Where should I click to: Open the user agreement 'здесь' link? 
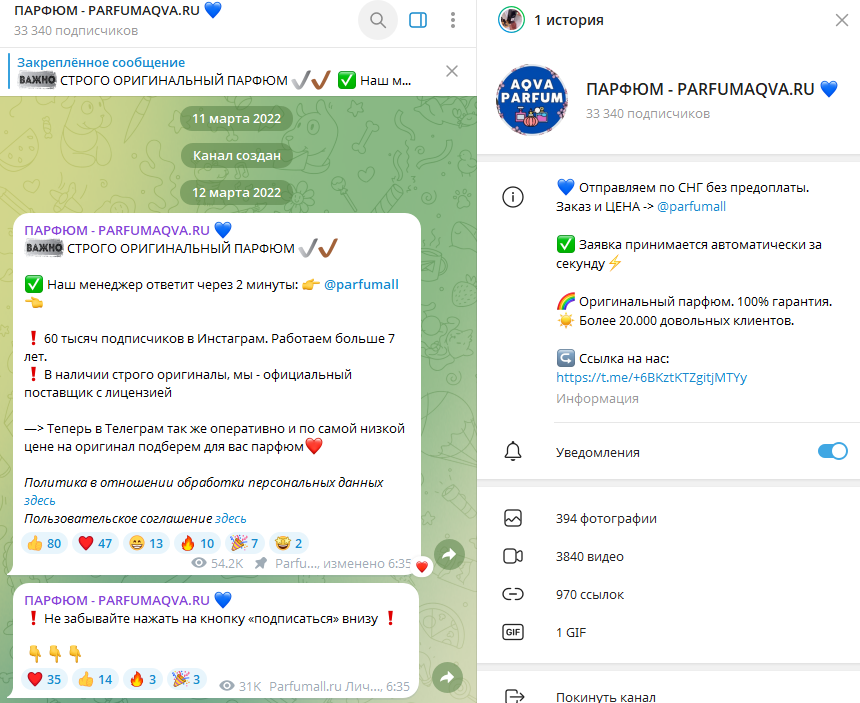click(x=230, y=519)
